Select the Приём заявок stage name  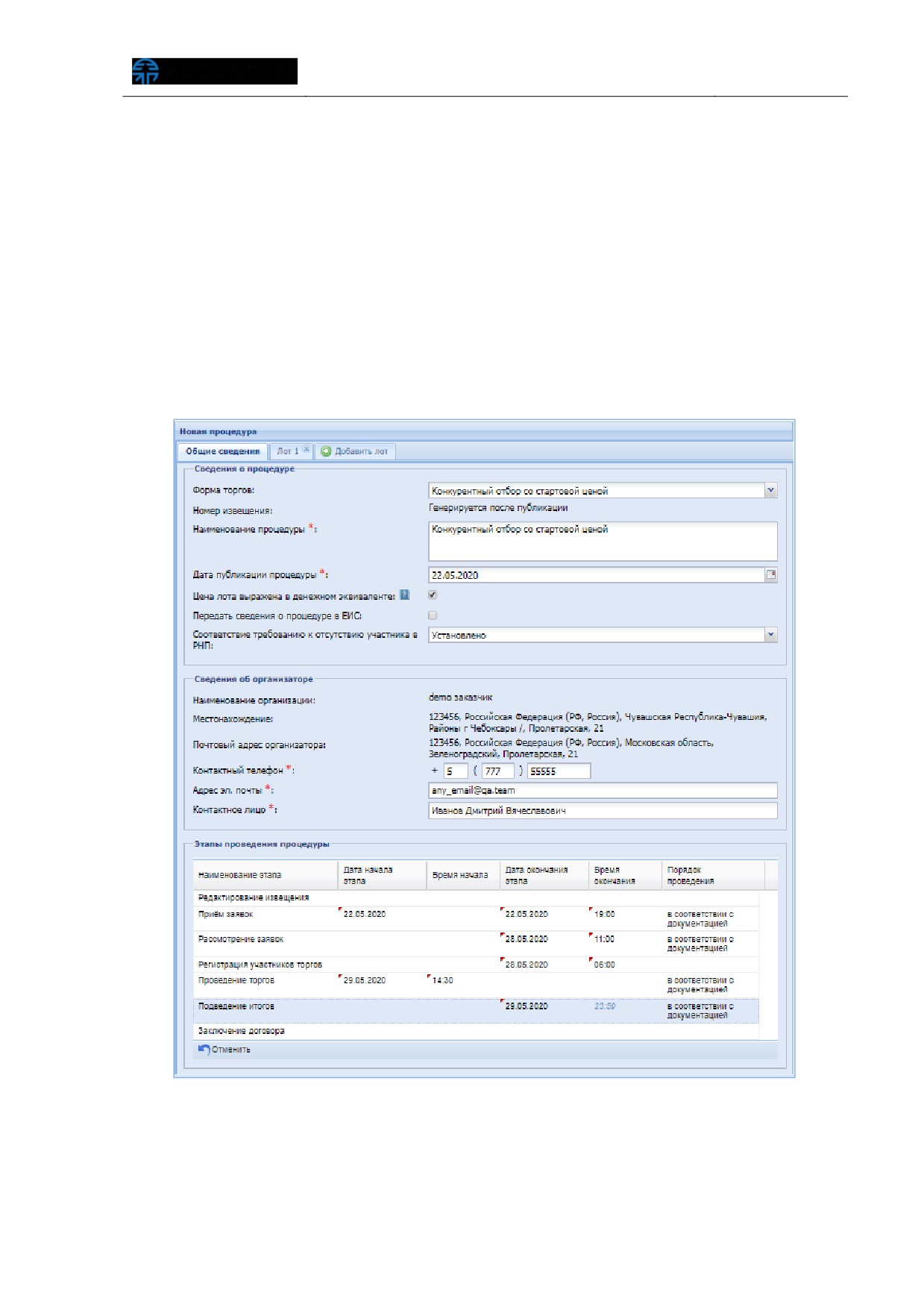[x=226, y=914]
